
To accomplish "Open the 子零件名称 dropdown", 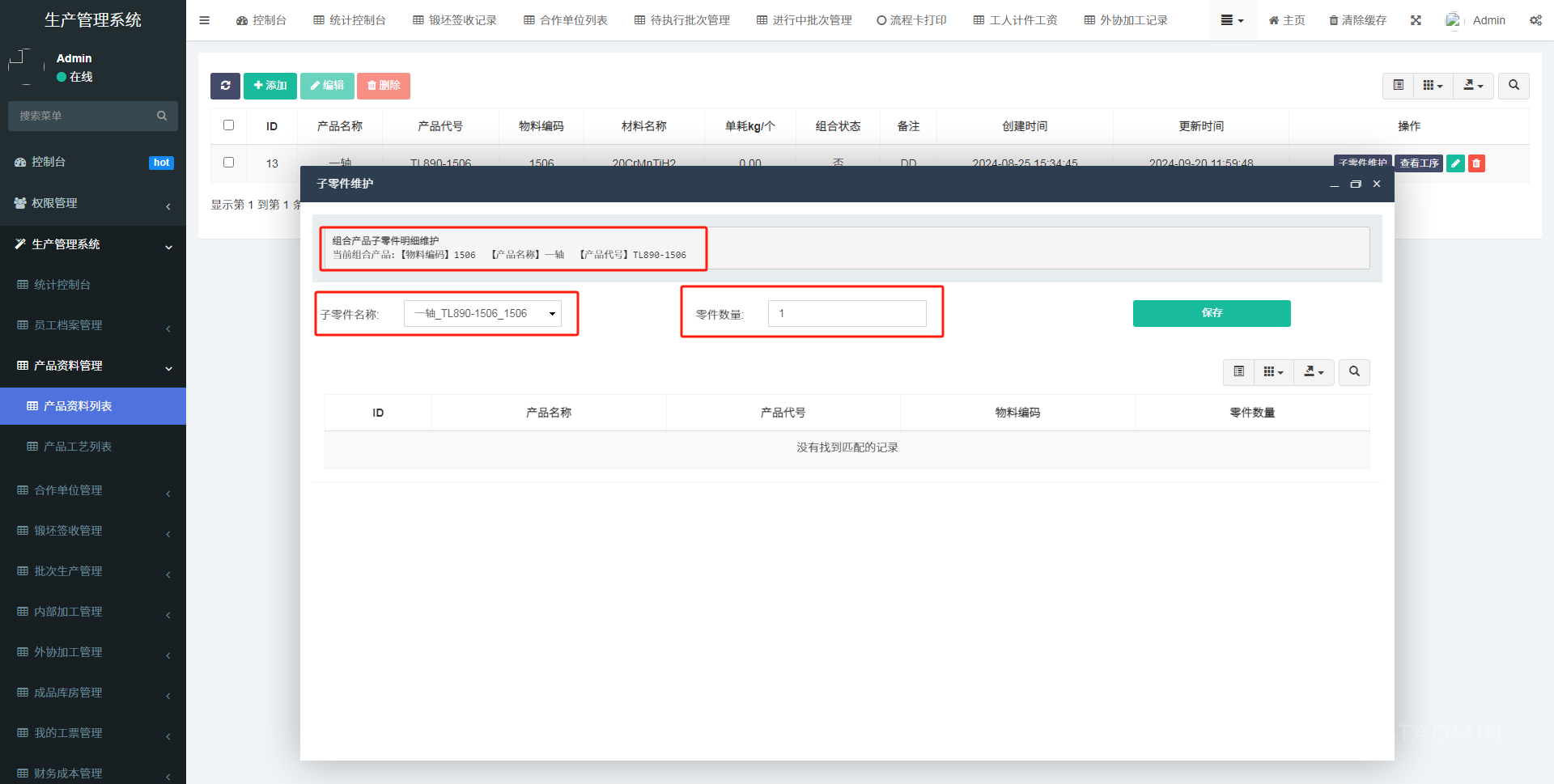I will (482, 314).
